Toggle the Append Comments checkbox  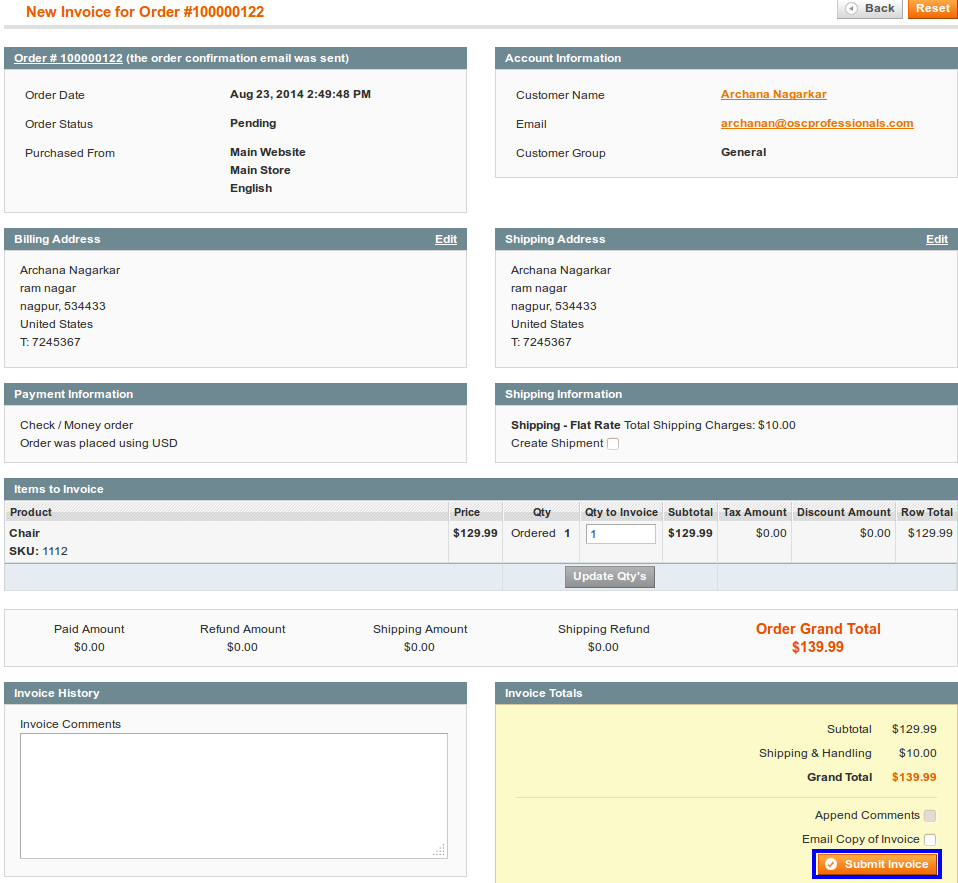click(x=930, y=816)
